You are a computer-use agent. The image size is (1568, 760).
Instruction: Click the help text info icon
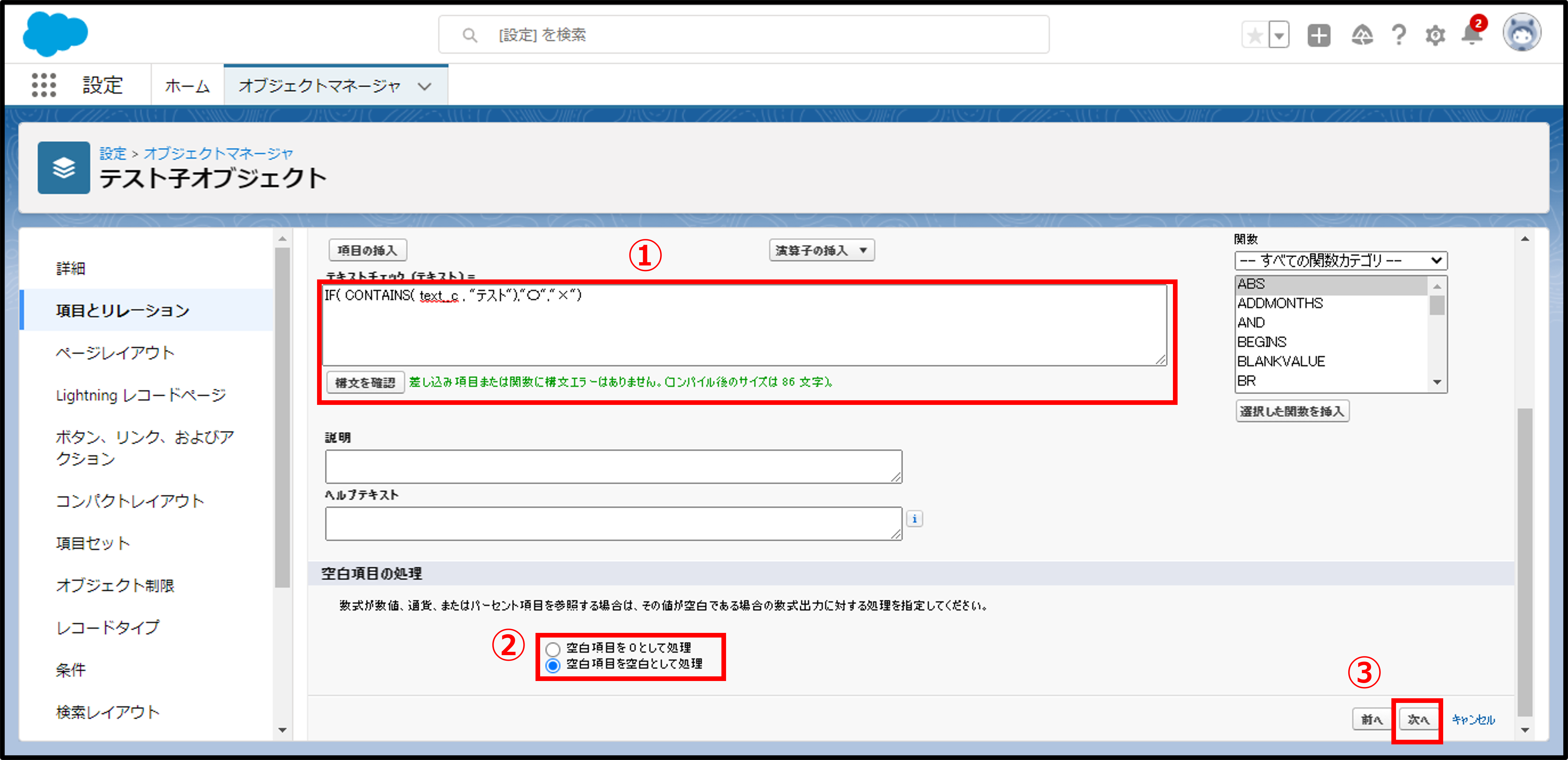(914, 519)
